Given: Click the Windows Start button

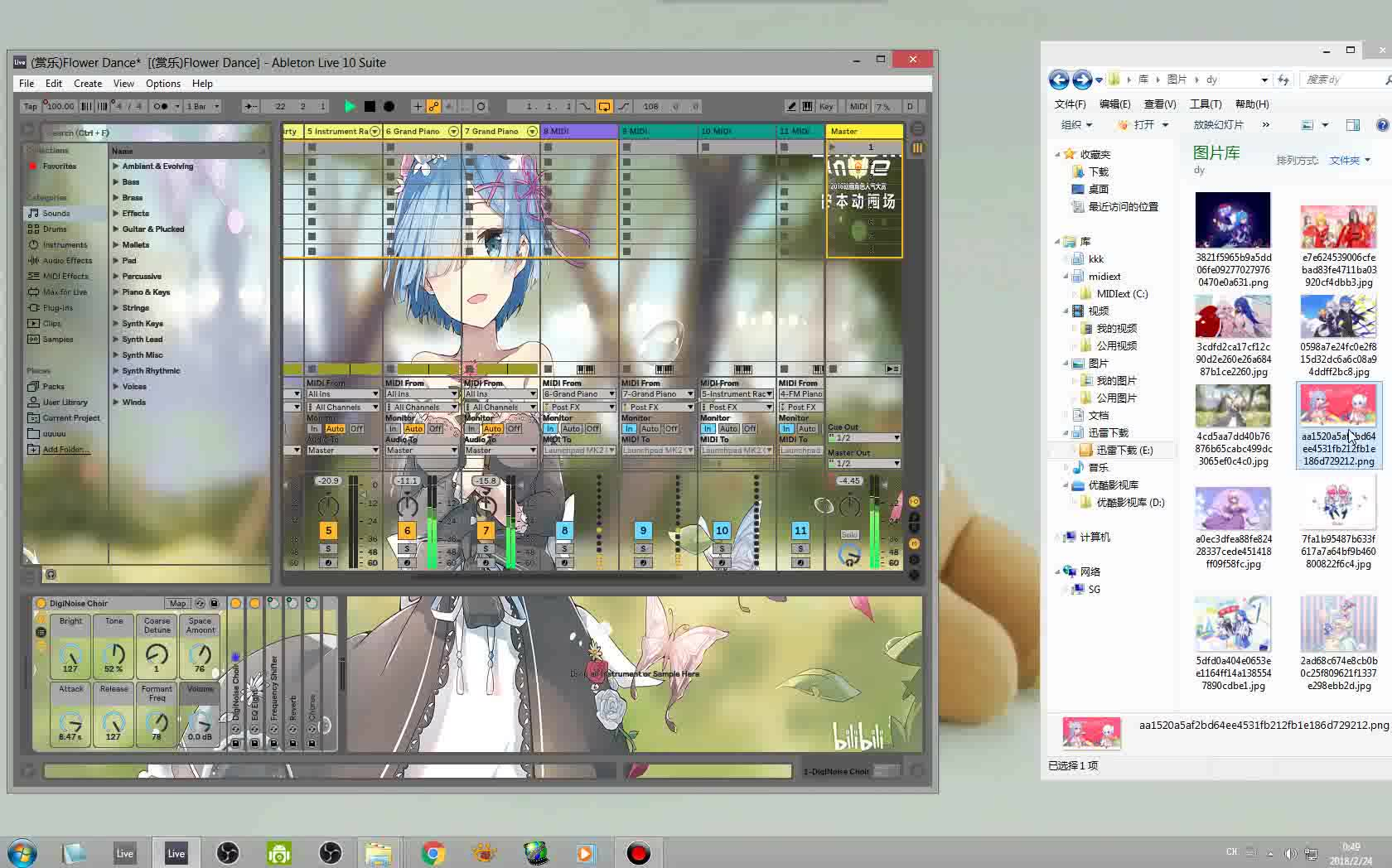Looking at the screenshot, I should coord(22,853).
